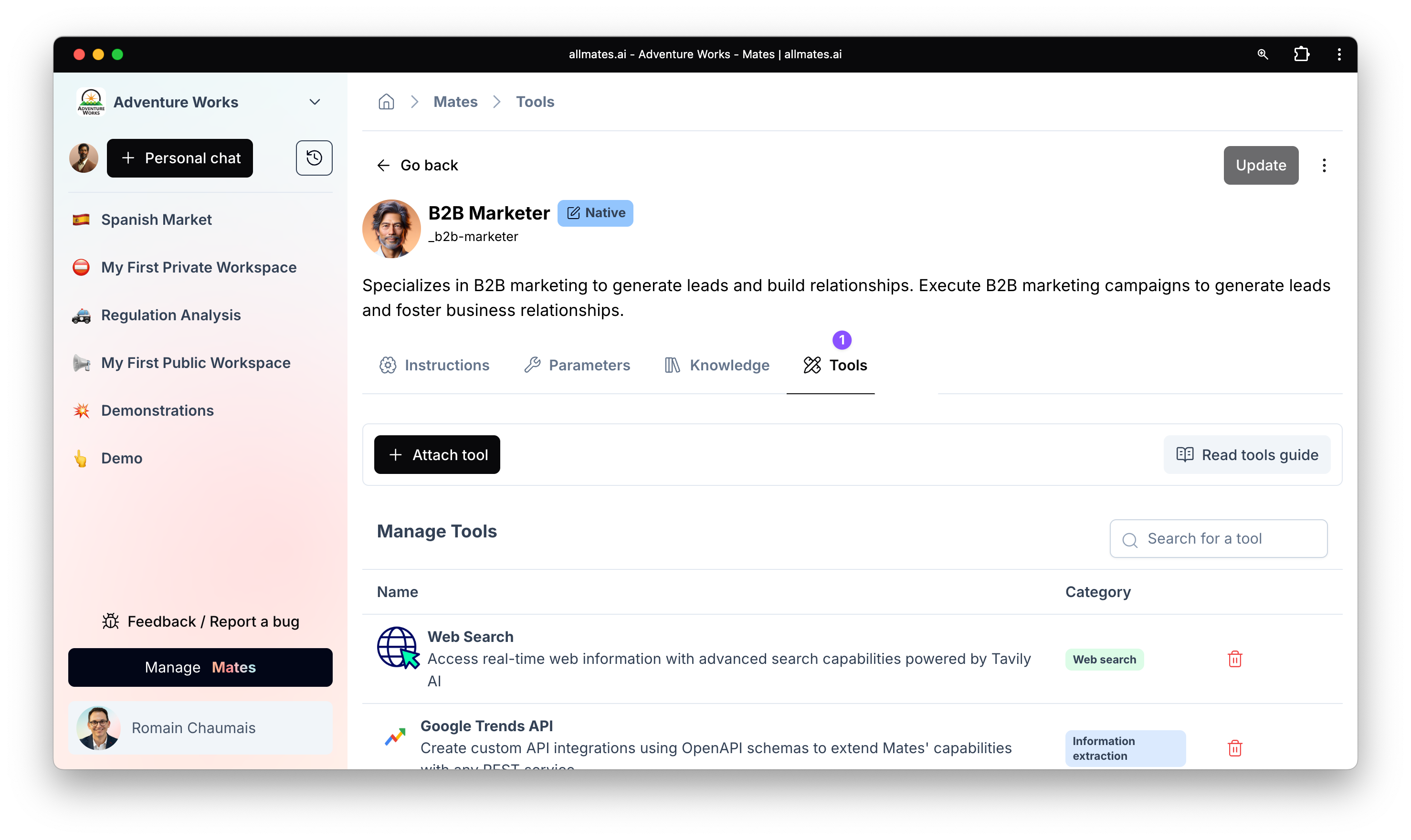Click the Web search category tag

click(x=1104, y=660)
